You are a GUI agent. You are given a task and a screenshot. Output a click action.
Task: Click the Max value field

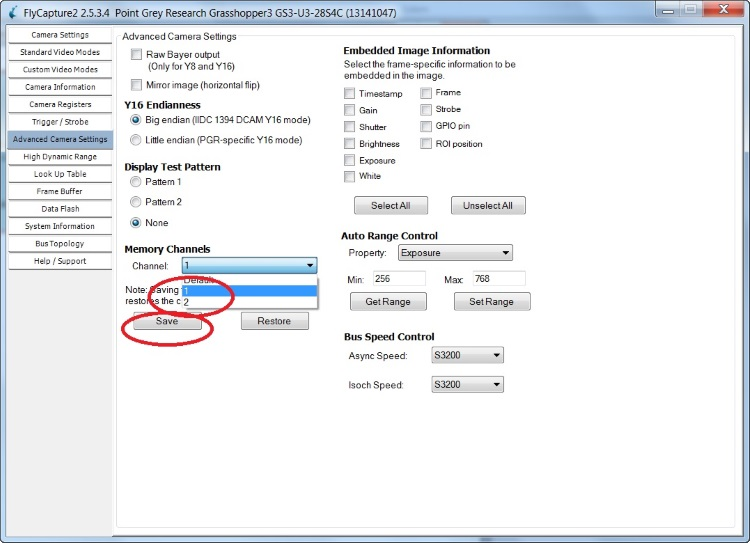click(x=499, y=278)
